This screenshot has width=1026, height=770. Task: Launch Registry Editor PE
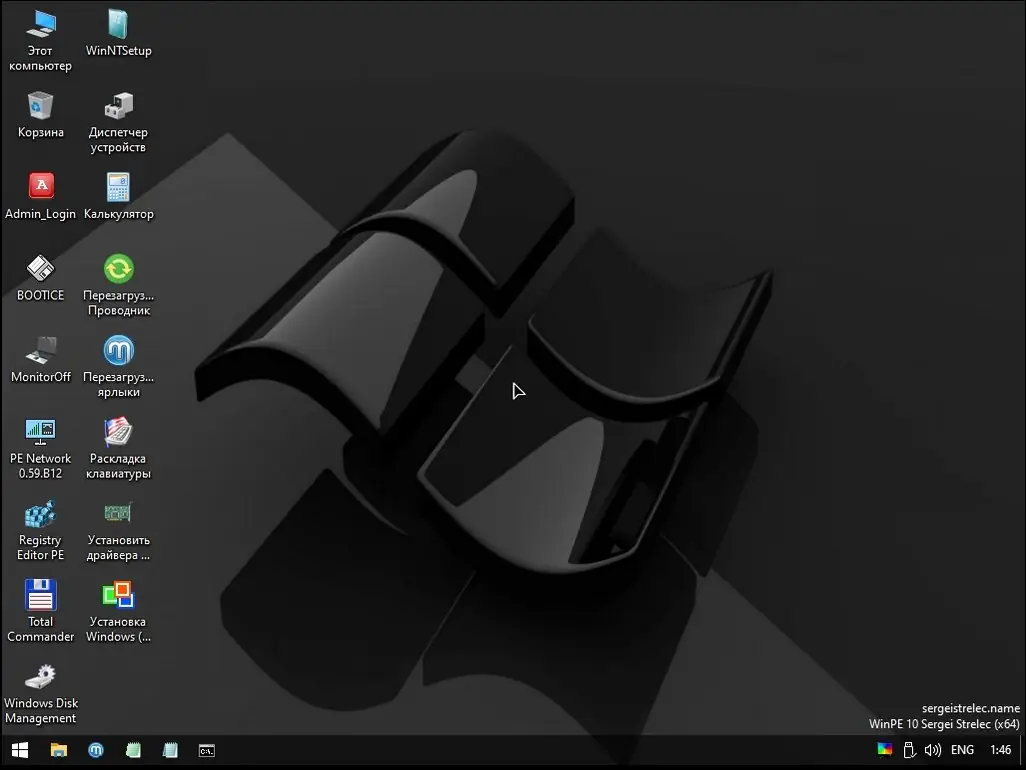point(41,531)
